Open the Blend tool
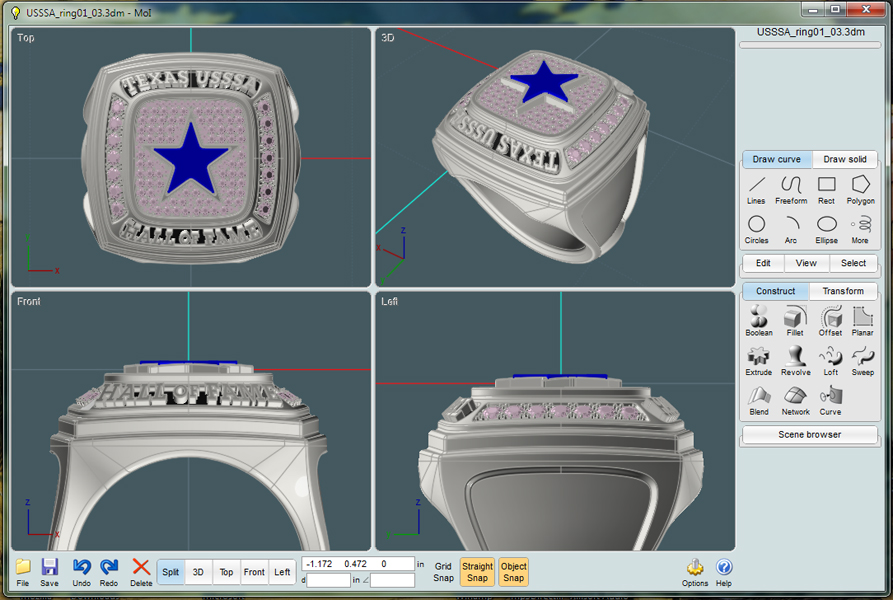This screenshot has height=600, width=893. click(x=759, y=401)
